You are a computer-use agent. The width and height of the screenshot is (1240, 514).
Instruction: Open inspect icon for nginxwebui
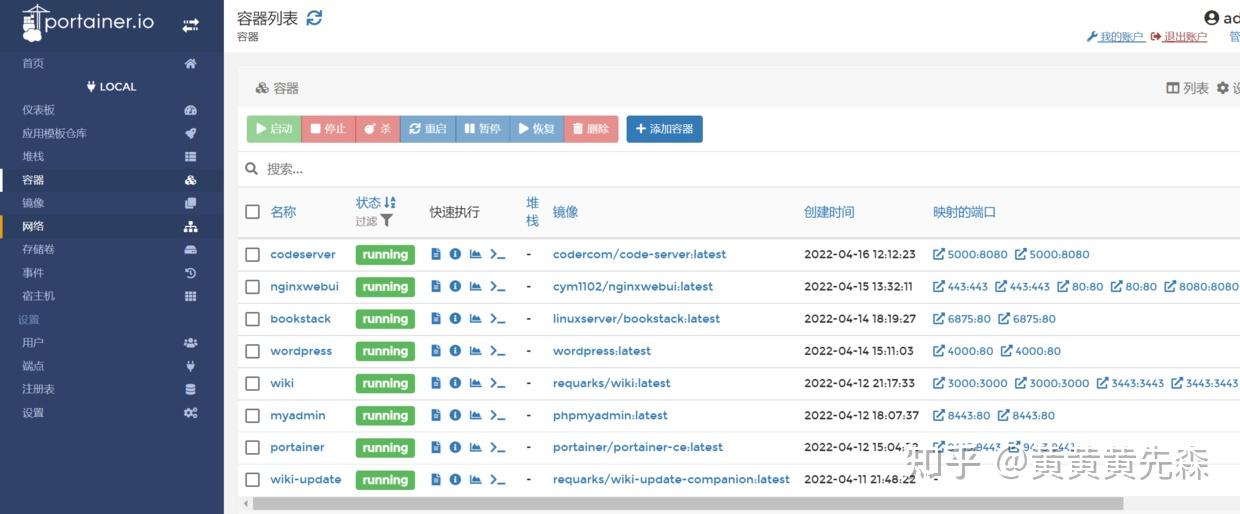click(455, 287)
